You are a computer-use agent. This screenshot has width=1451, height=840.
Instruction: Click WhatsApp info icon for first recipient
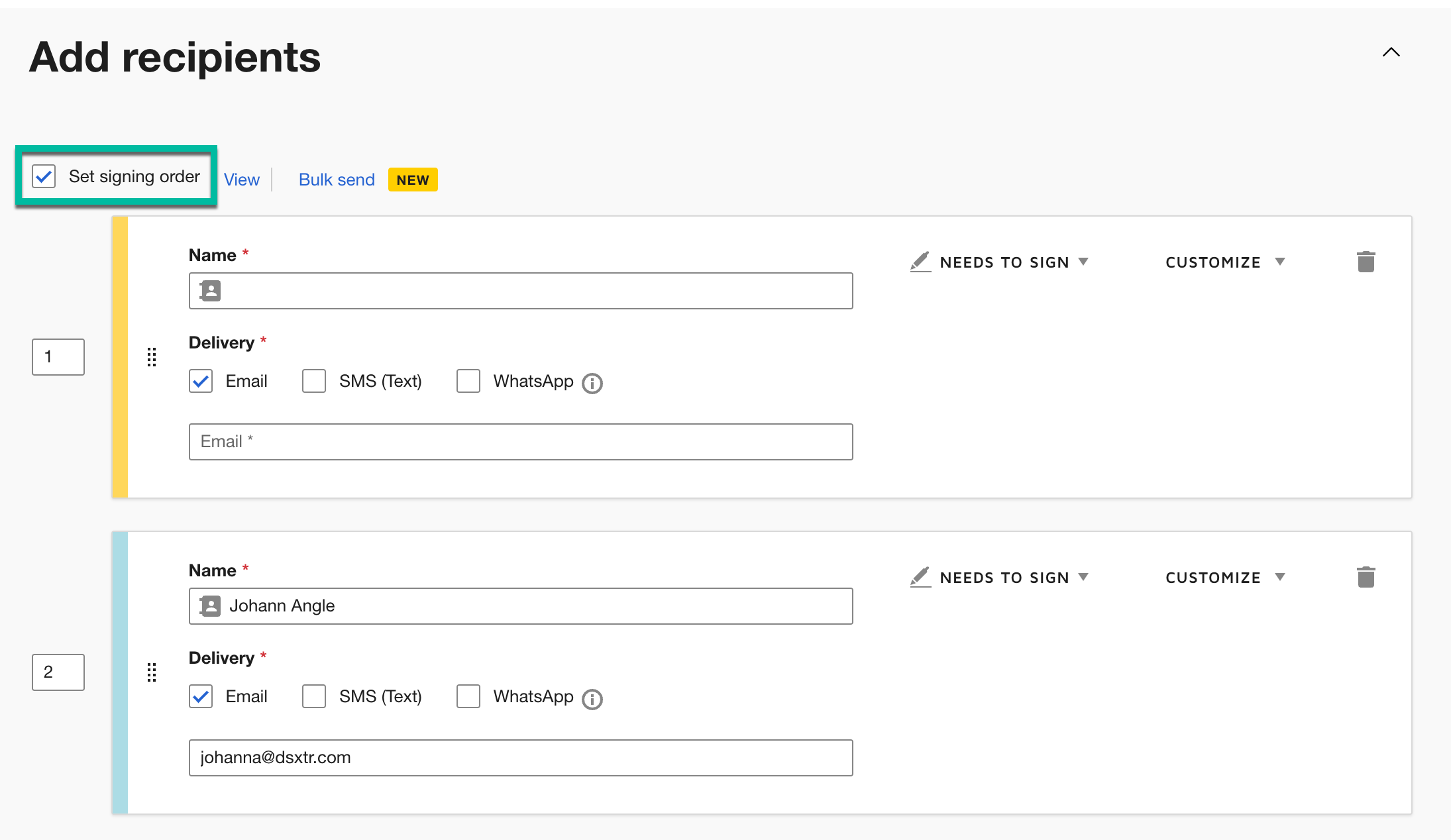(592, 384)
